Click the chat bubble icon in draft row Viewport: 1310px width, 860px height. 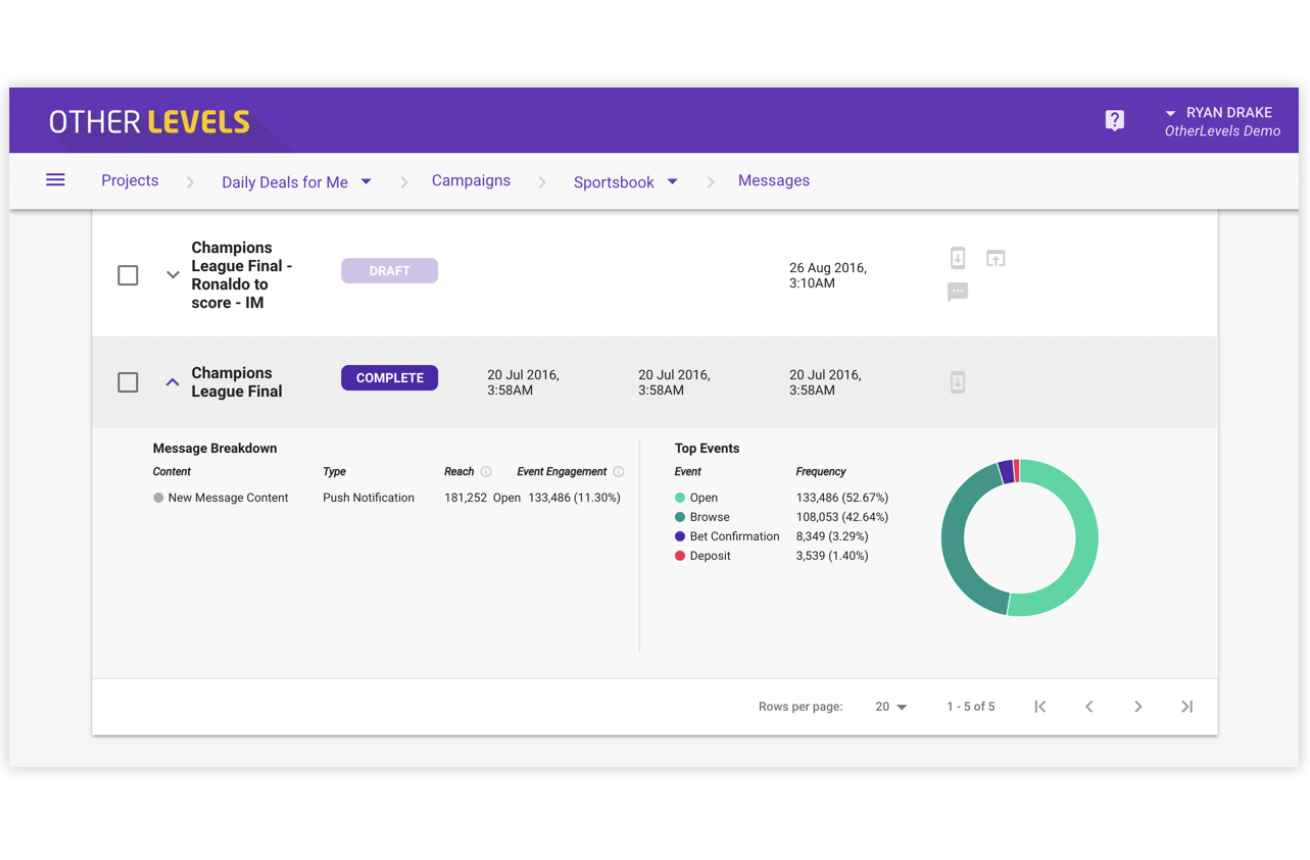click(957, 292)
